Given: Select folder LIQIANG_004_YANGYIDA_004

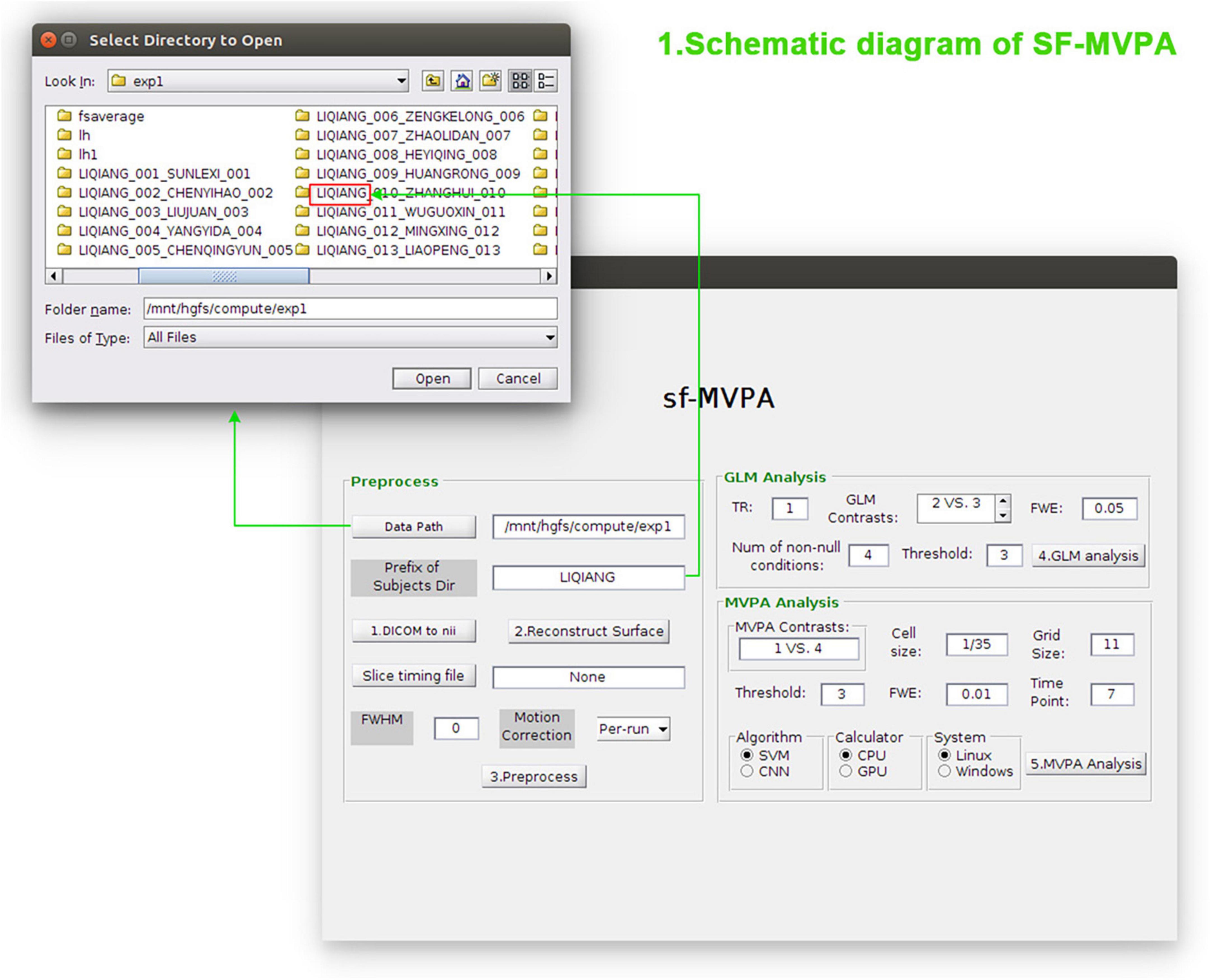Looking at the screenshot, I should 159,231.
